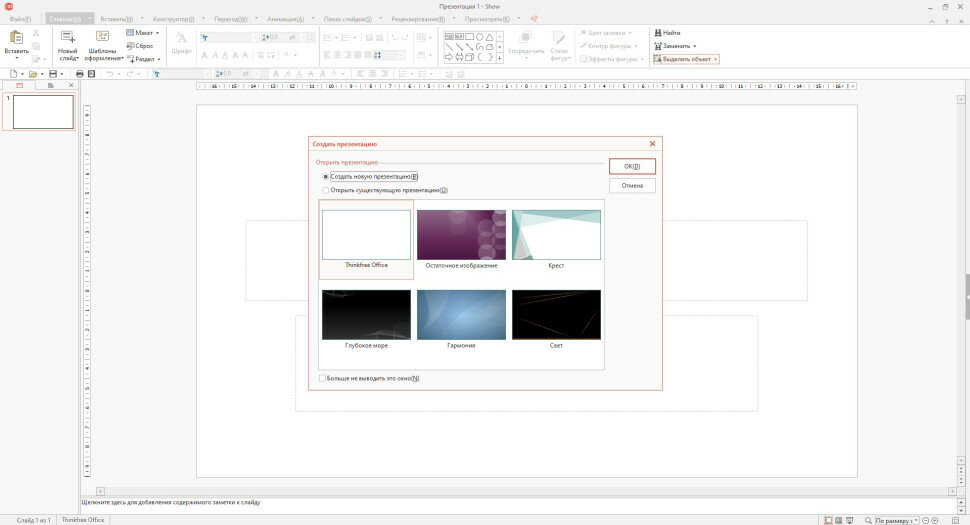This screenshot has width=970, height=525.
Task: Switch to outline pane tab icon
Action: click(51, 85)
